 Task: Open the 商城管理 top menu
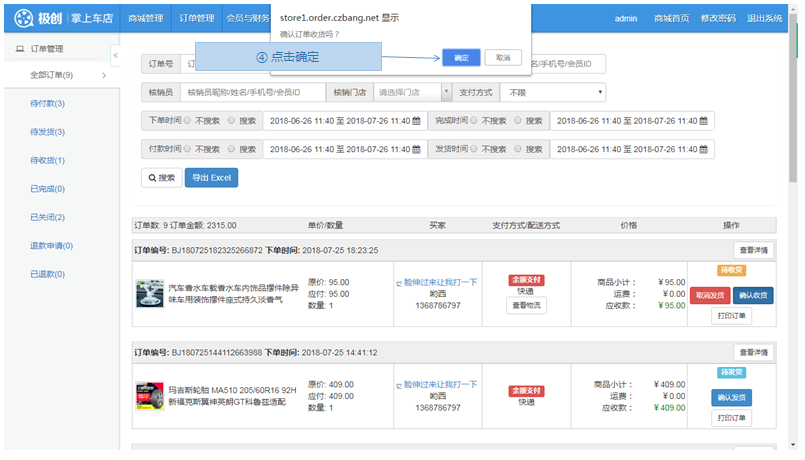[x=146, y=18]
